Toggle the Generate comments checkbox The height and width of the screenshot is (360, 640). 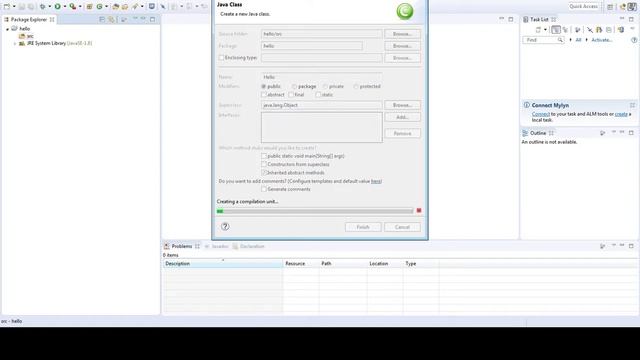click(x=264, y=189)
